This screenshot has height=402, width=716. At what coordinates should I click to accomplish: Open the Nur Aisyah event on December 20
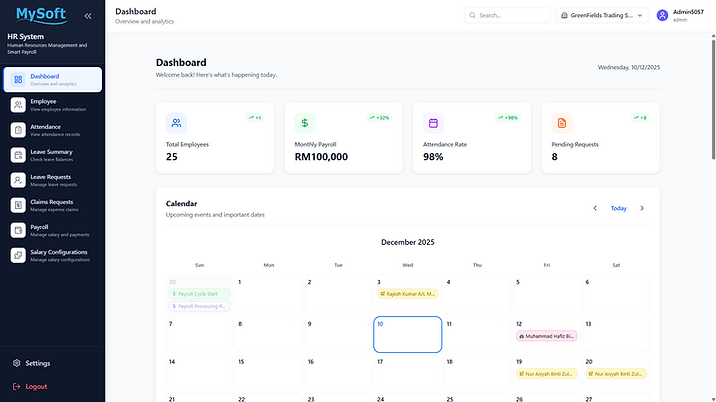[x=616, y=374]
